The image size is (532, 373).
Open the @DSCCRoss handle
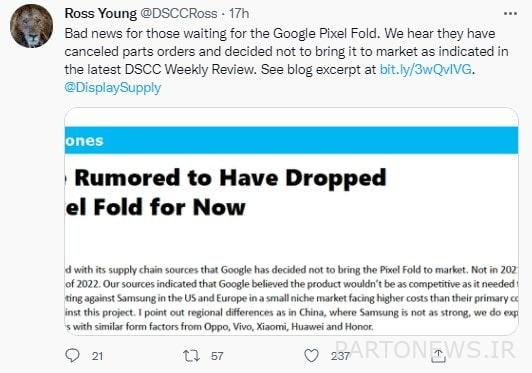point(178,14)
